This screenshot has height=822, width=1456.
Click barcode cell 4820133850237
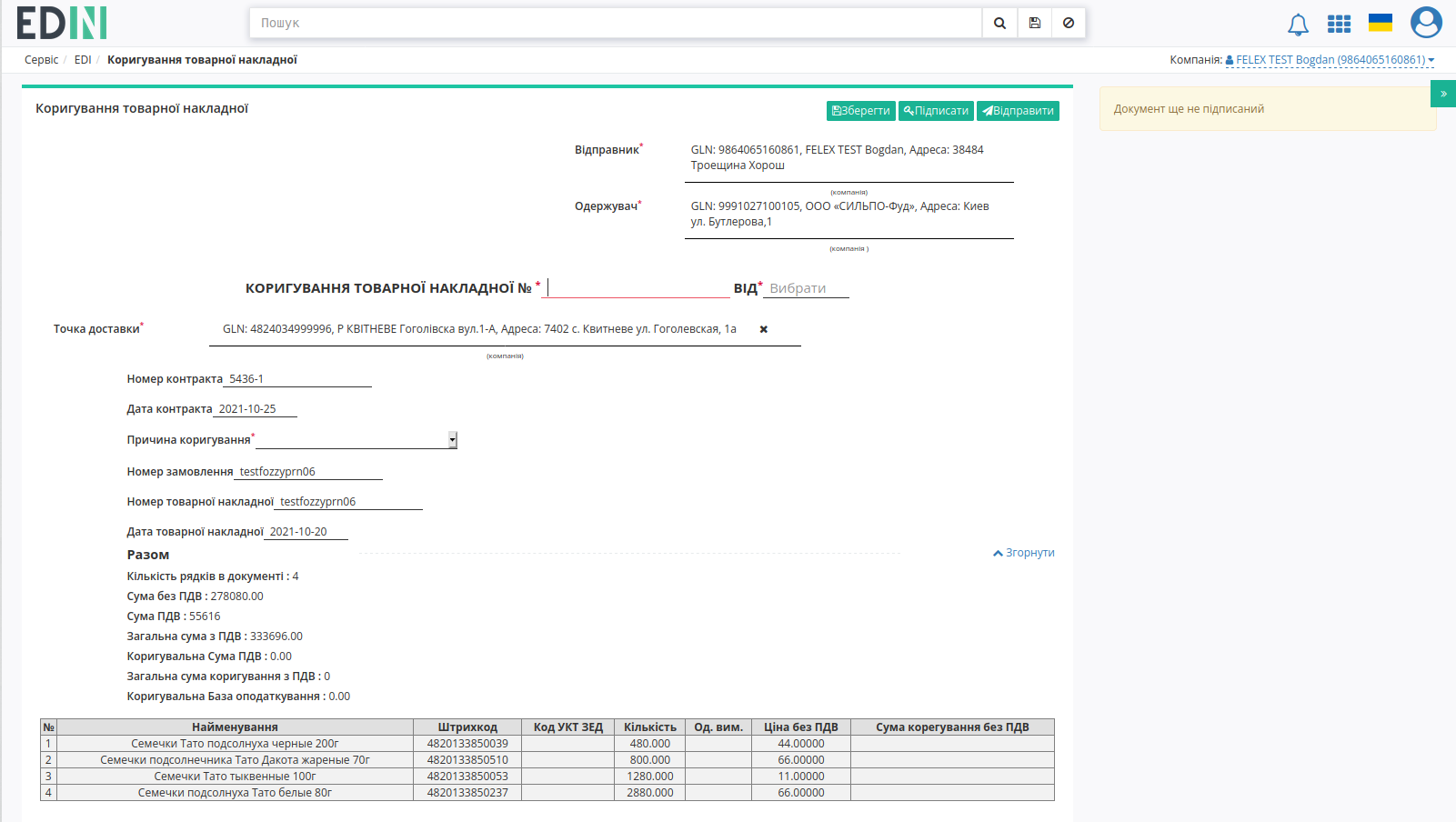coord(467,793)
